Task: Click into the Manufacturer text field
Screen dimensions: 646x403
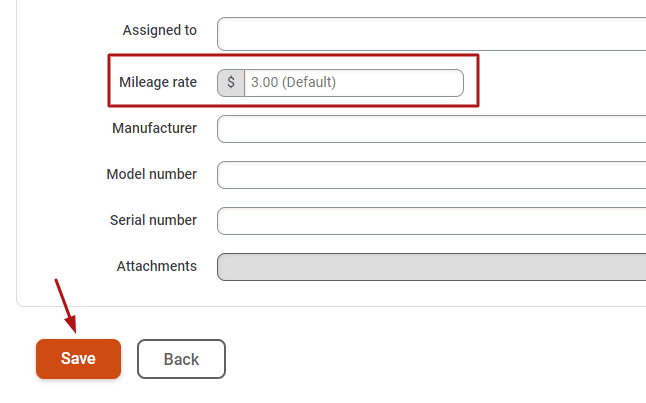Action: click(431, 129)
